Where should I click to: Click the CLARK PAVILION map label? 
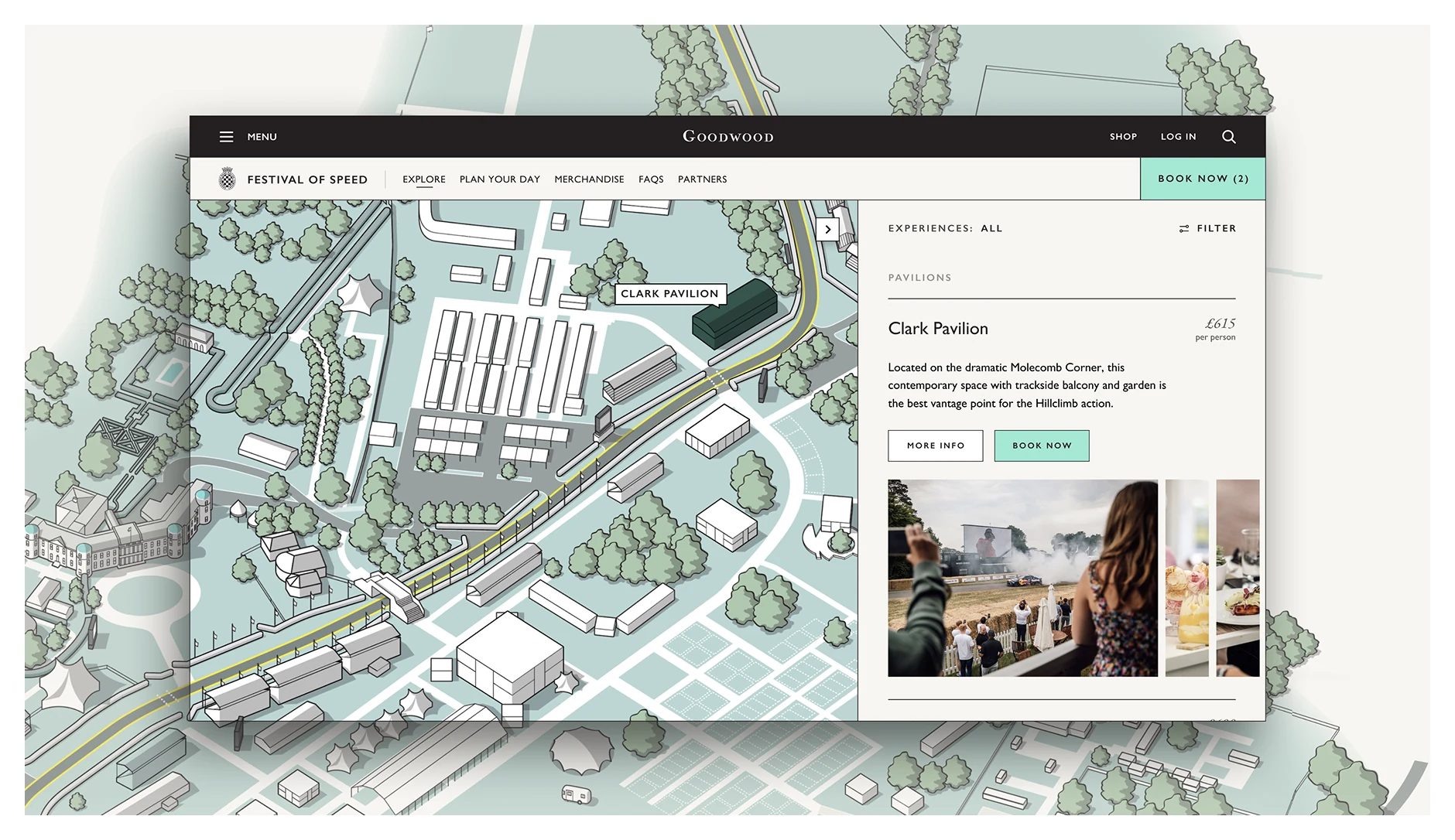[669, 294]
